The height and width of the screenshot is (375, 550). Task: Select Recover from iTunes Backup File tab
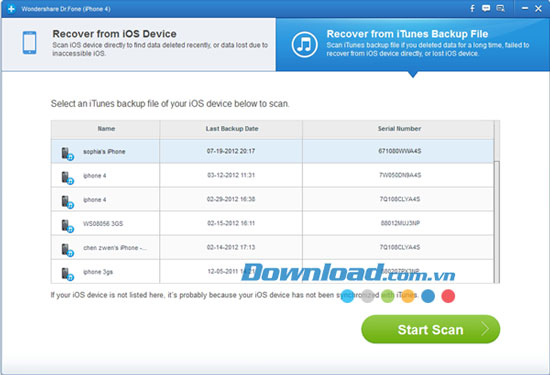coord(412,44)
